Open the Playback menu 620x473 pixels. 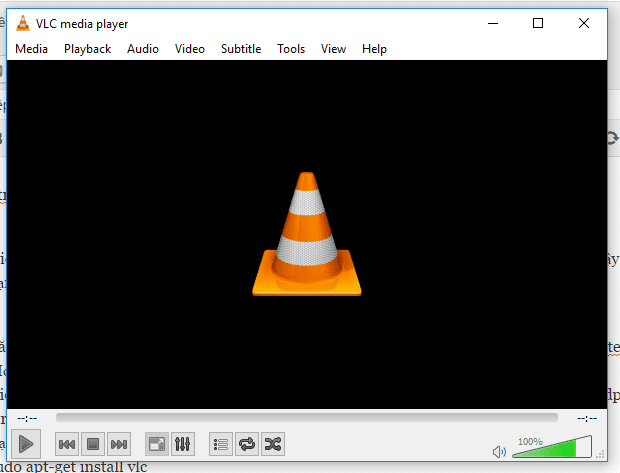(87, 49)
